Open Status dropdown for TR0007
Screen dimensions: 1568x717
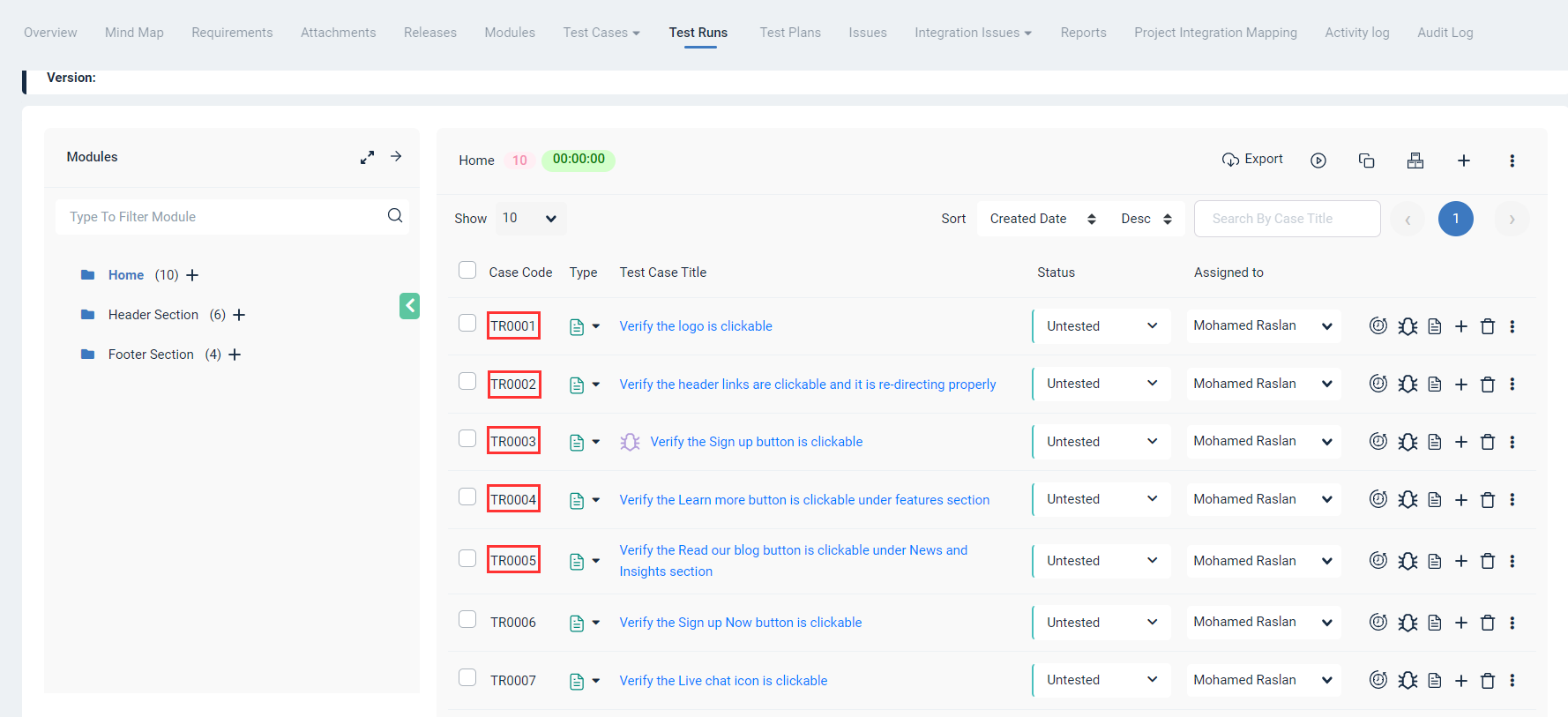pos(1101,680)
